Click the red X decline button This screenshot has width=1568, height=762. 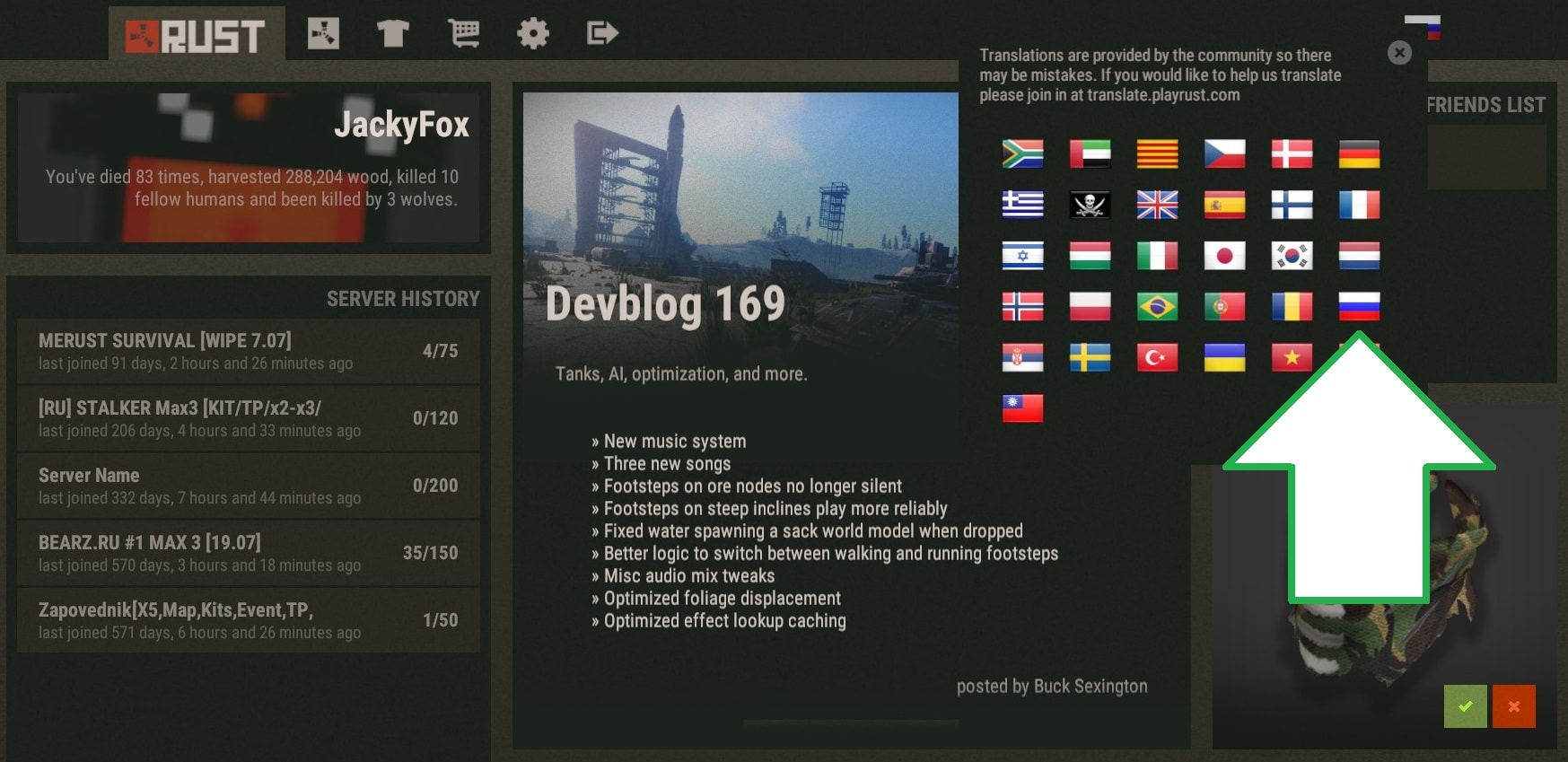(x=1514, y=706)
